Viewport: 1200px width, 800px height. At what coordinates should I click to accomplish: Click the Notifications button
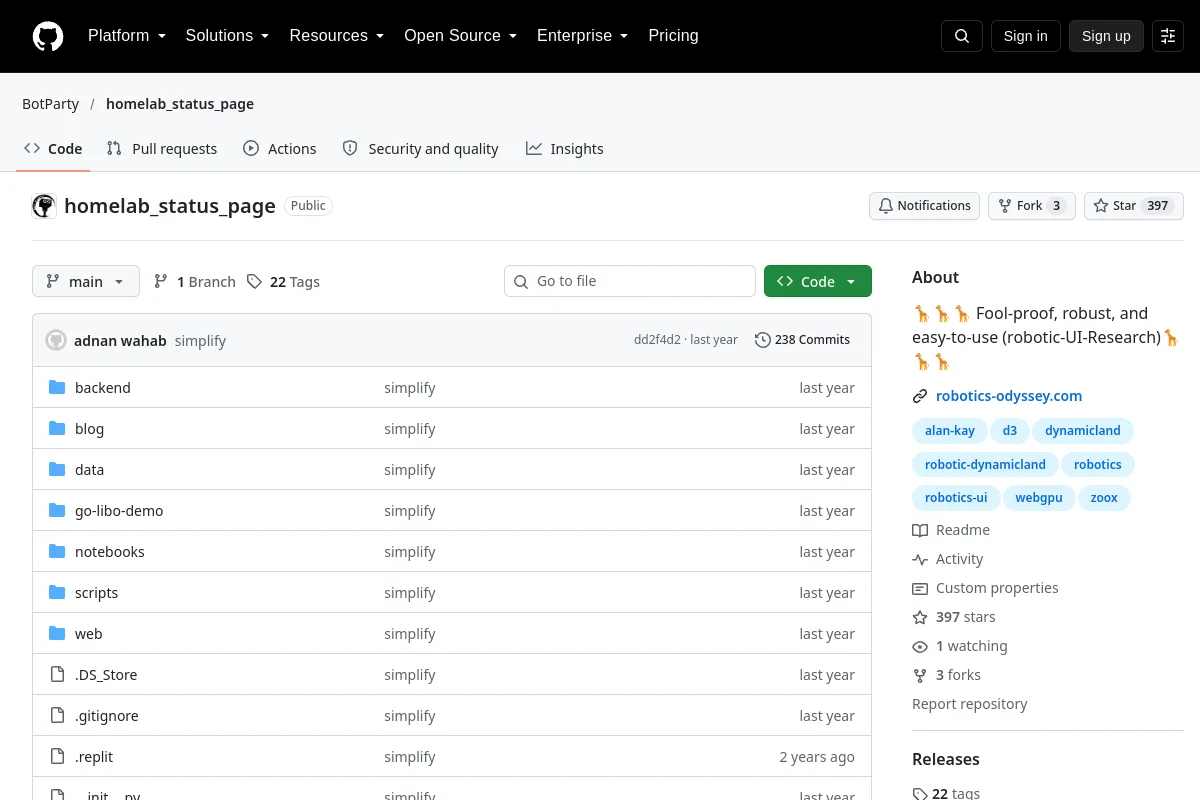[924, 206]
